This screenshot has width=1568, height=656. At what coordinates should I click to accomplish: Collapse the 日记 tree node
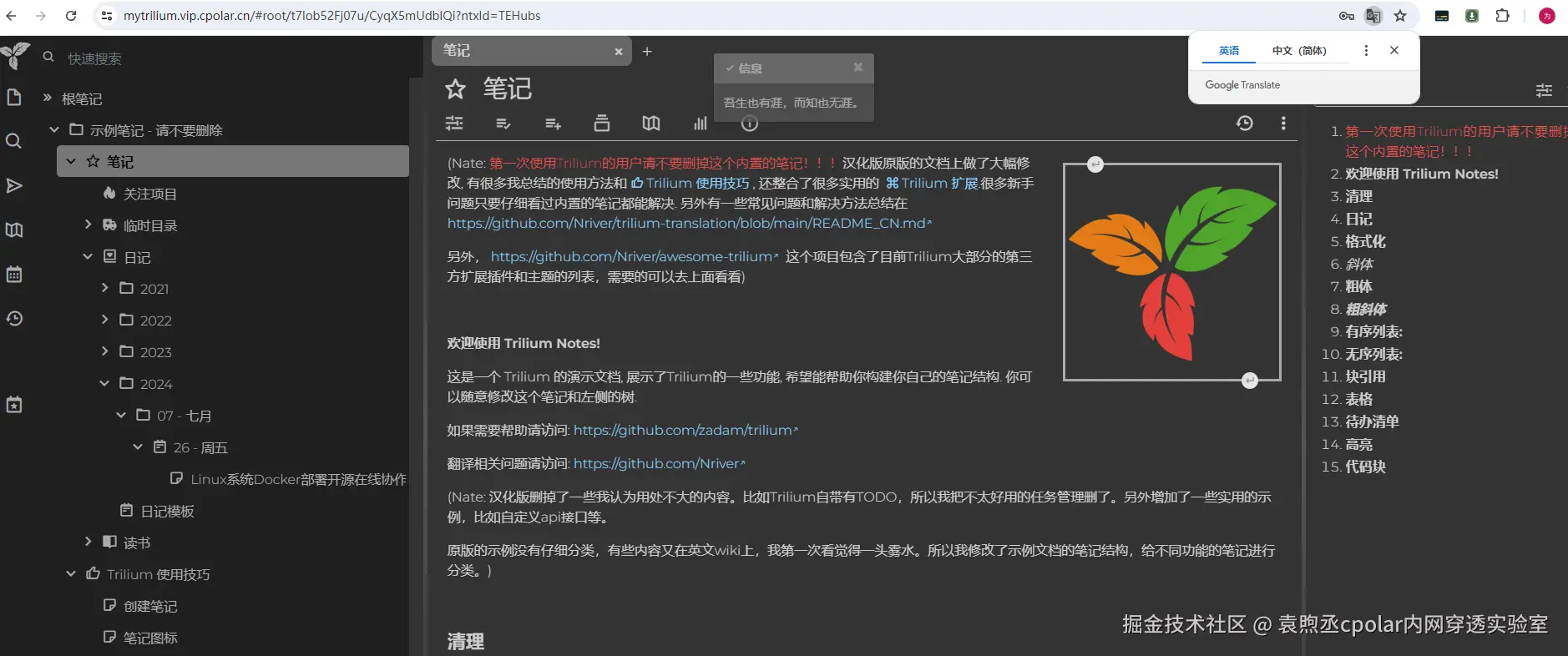88,257
